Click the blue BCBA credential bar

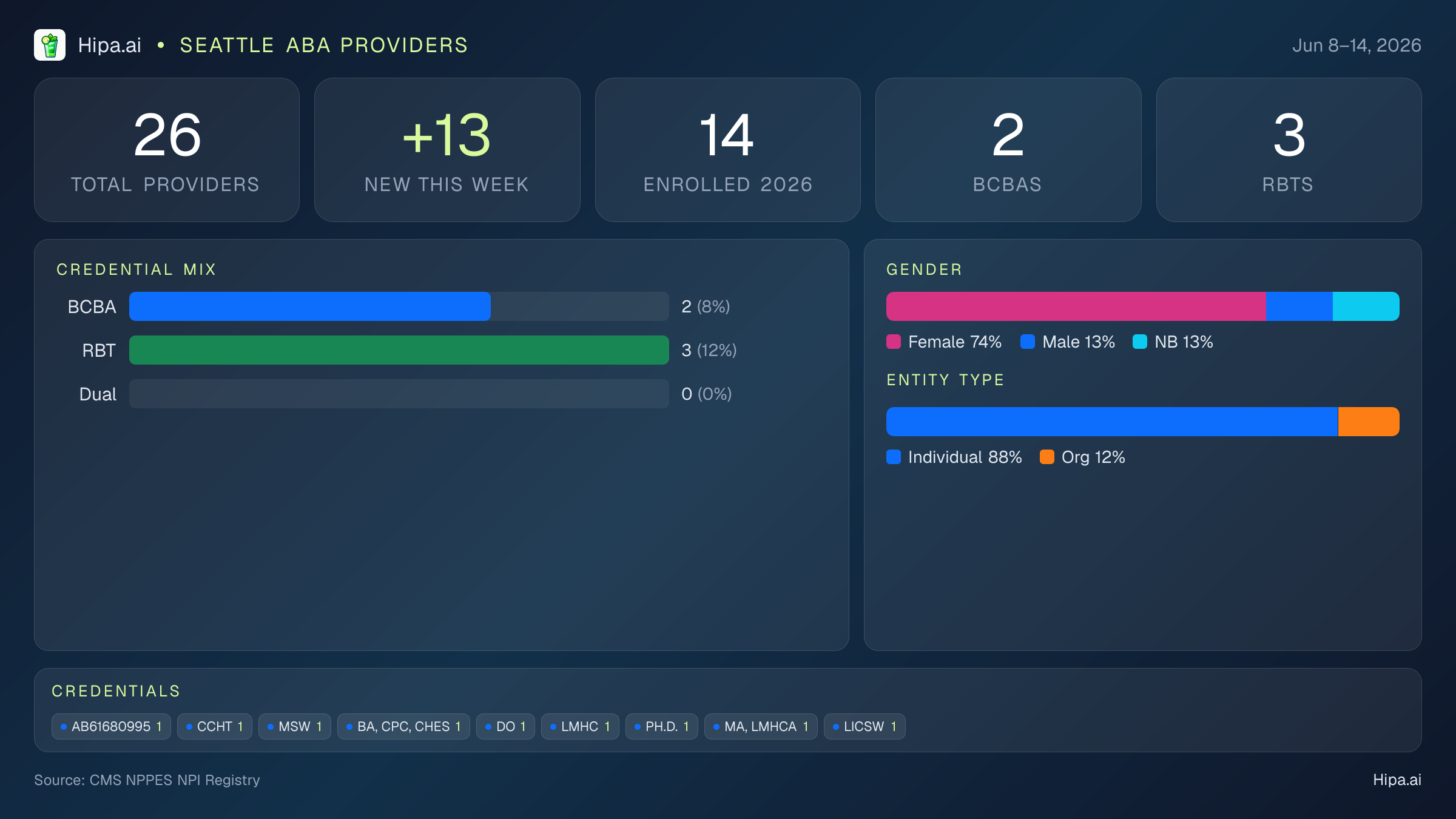click(x=310, y=306)
